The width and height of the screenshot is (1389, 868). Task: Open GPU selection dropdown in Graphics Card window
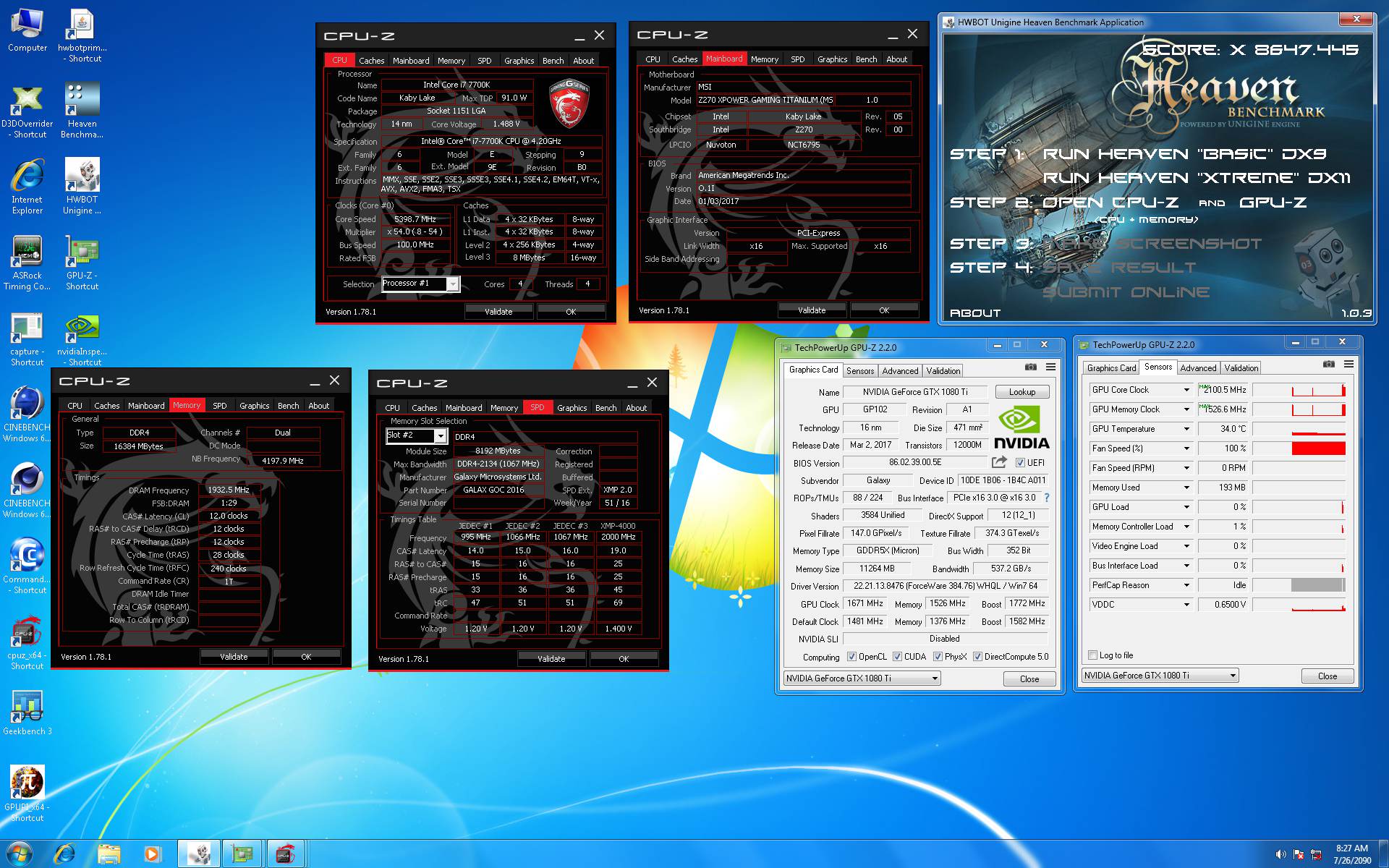coord(862,678)
